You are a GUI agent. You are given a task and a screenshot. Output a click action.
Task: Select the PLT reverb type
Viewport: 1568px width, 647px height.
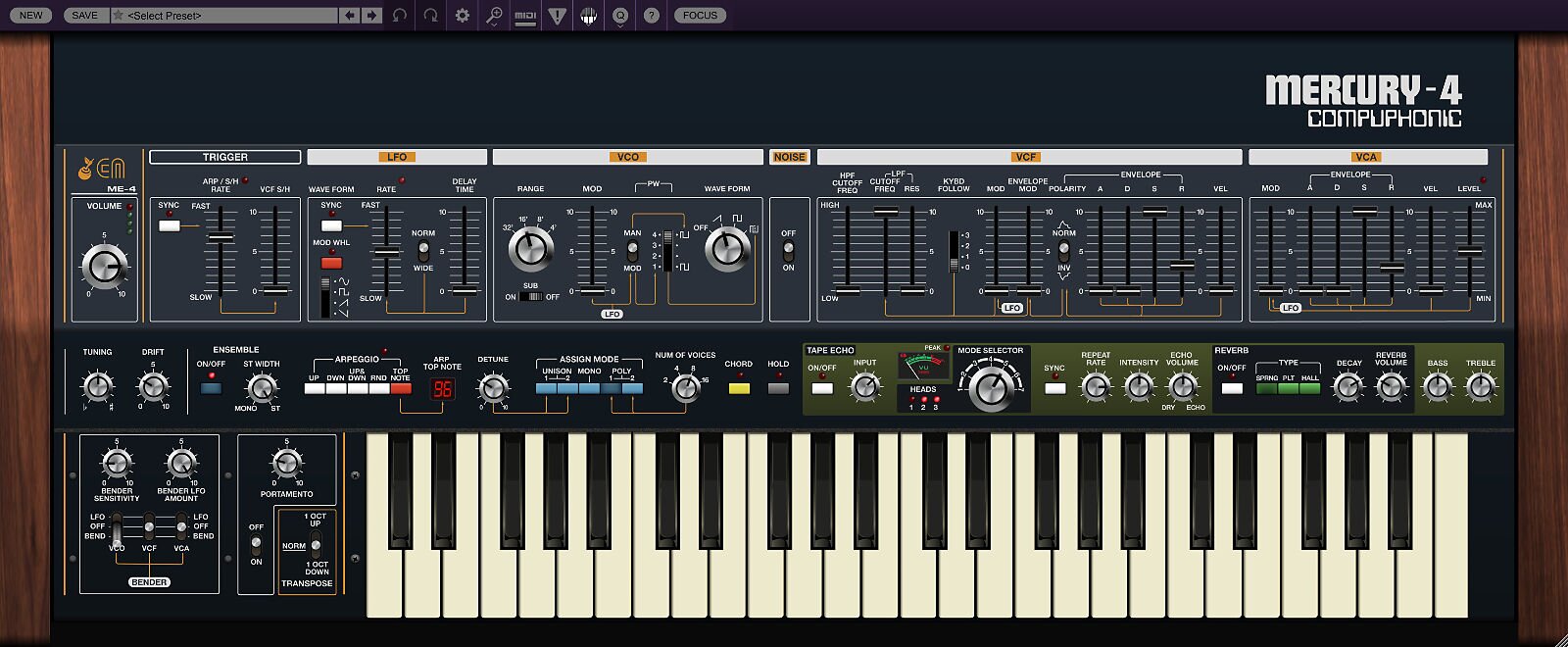pyautogui.click(x=1288, y=389)
